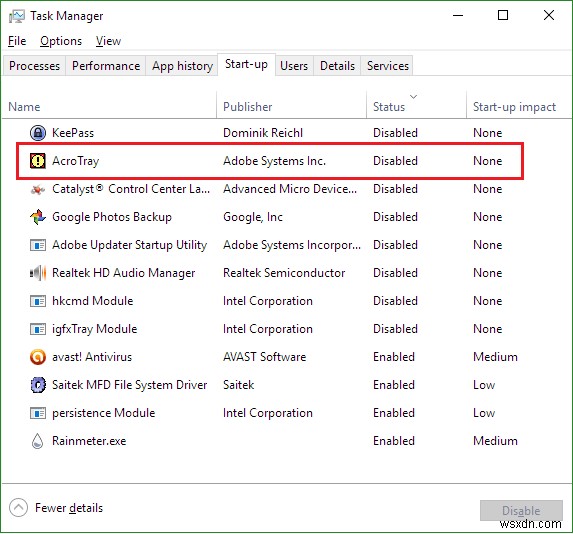Click the Google, Inc publisher cell
This screenshot has width=573, height=534.
tap(253, 217)
